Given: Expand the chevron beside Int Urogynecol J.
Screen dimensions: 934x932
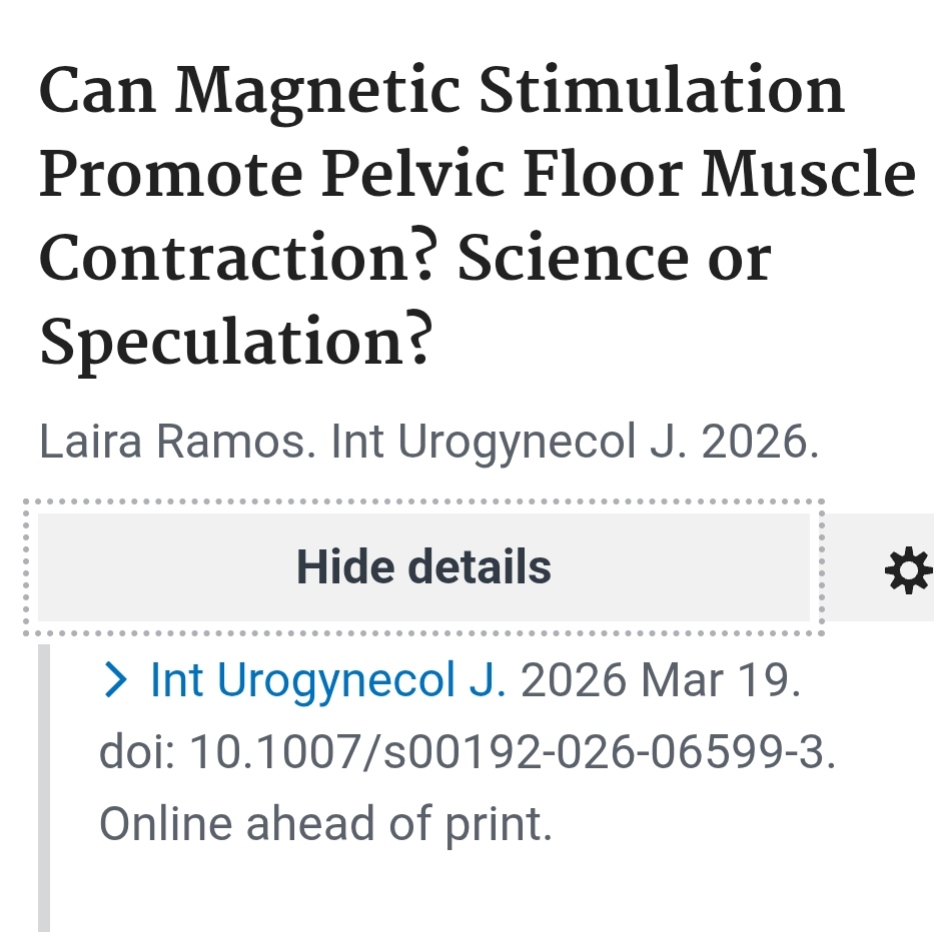Looking at the screenshot, I should coord(116,681).
